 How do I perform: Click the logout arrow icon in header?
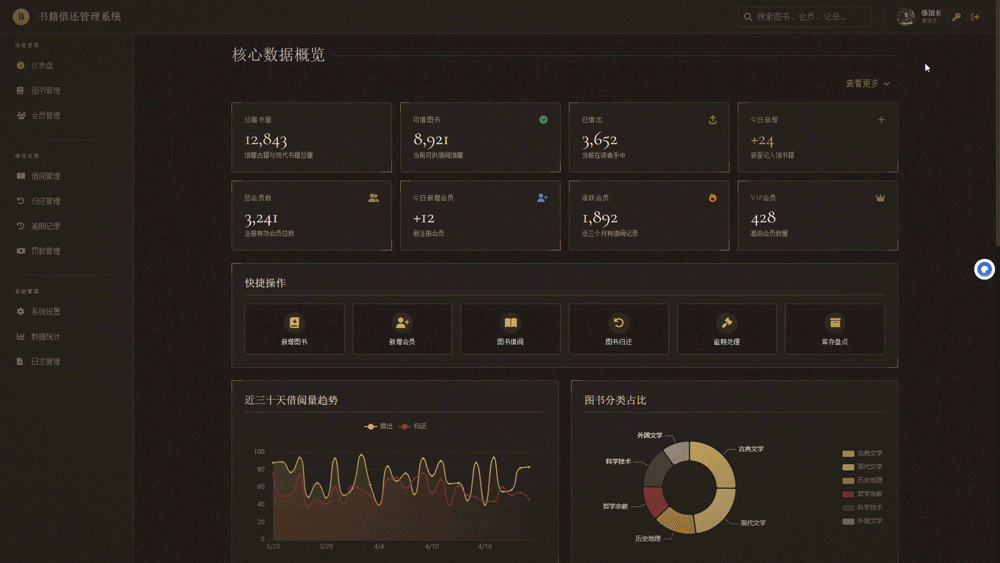point(975,17)
